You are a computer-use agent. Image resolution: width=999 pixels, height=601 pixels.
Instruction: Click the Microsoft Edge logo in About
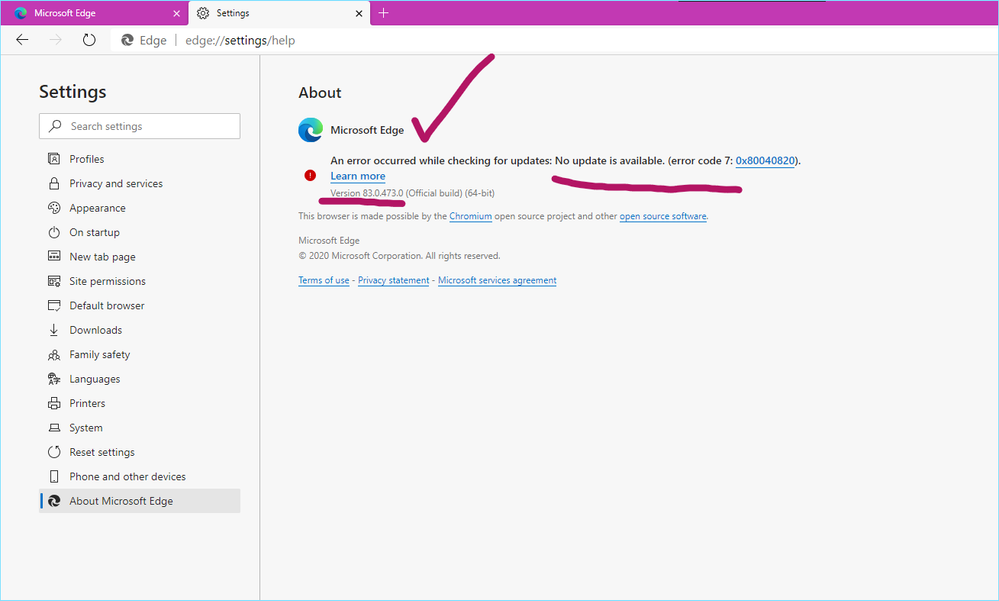click(x=311, y=130)
